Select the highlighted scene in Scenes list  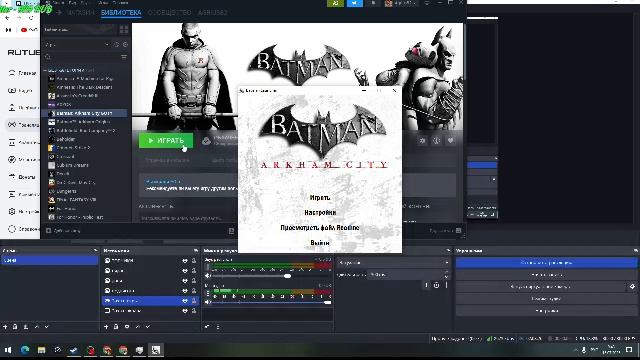point(49,260)
